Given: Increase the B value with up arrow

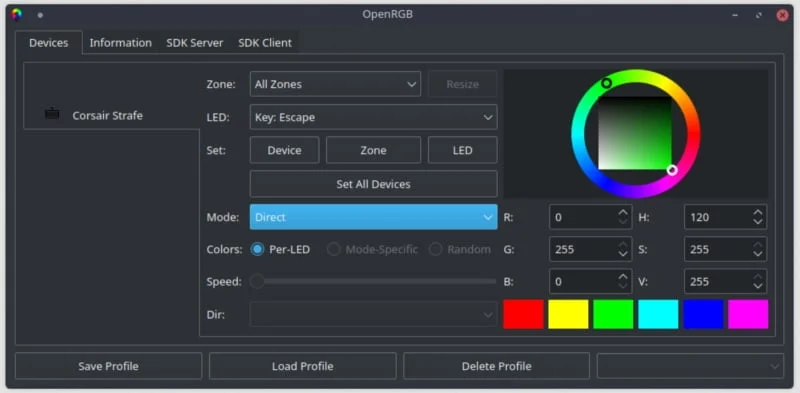Looking at the screenshot, I should pyautogui.click(x=623, y=277).
